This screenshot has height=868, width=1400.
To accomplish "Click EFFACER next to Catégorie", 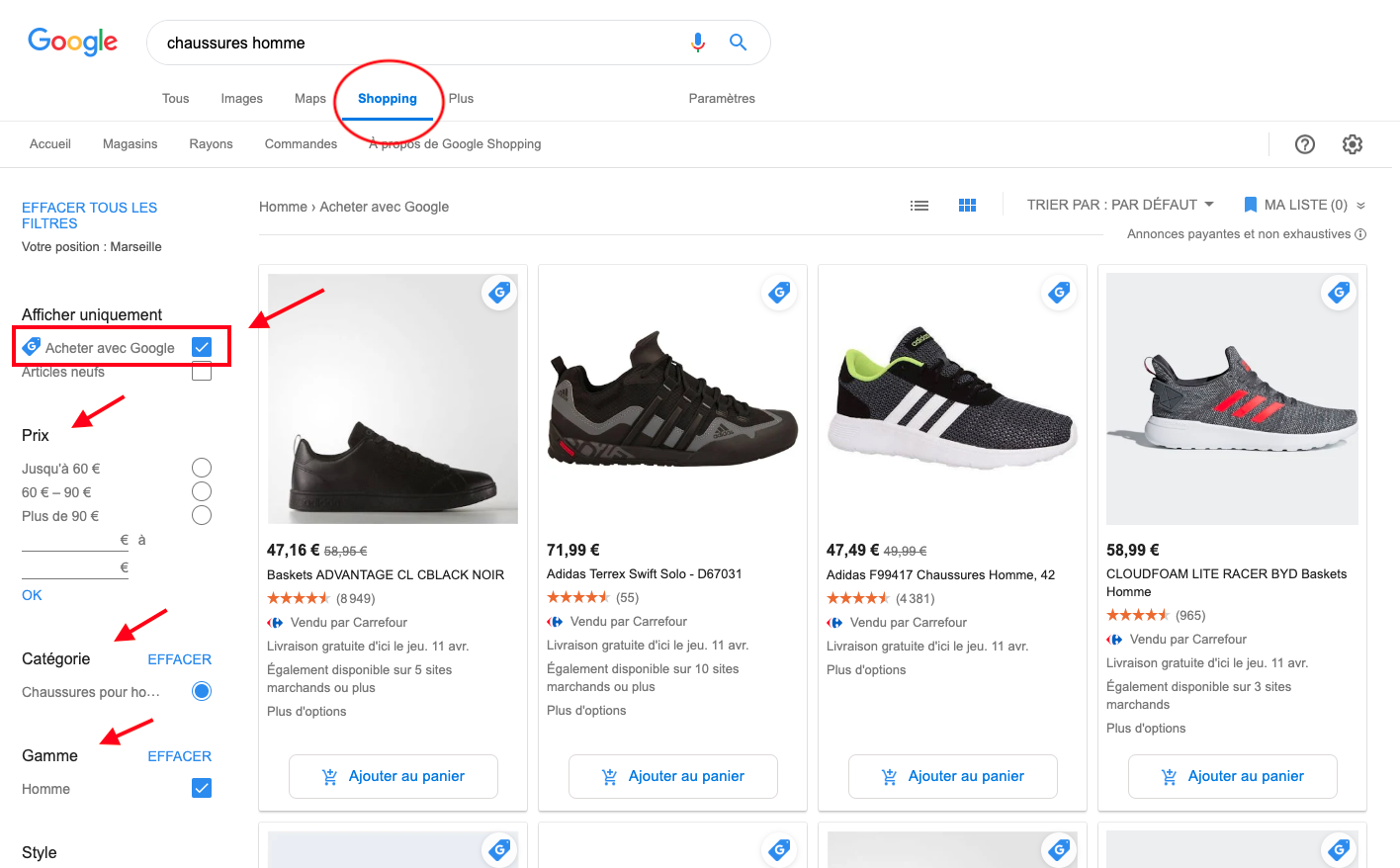I will (179, 659).
